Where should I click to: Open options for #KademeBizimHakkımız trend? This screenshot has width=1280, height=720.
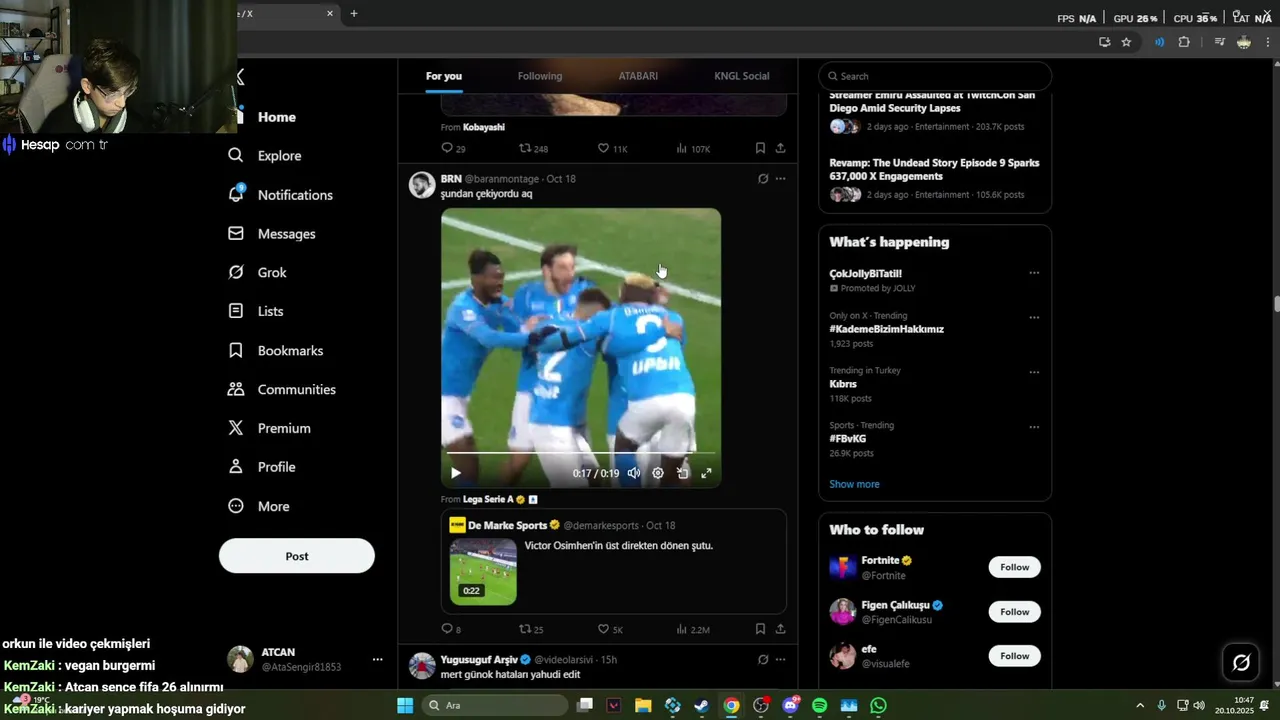[1034, 318]
